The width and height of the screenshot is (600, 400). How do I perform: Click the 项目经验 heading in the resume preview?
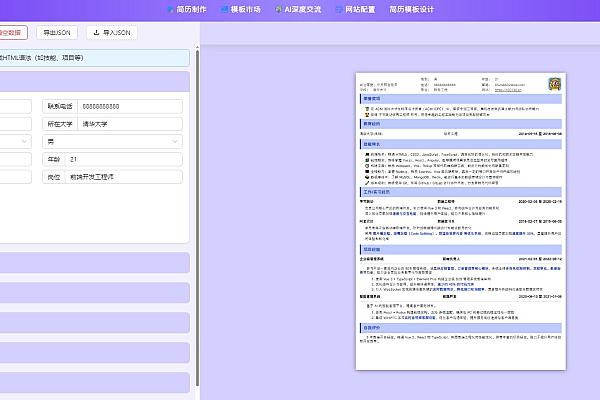pos(372,250)
